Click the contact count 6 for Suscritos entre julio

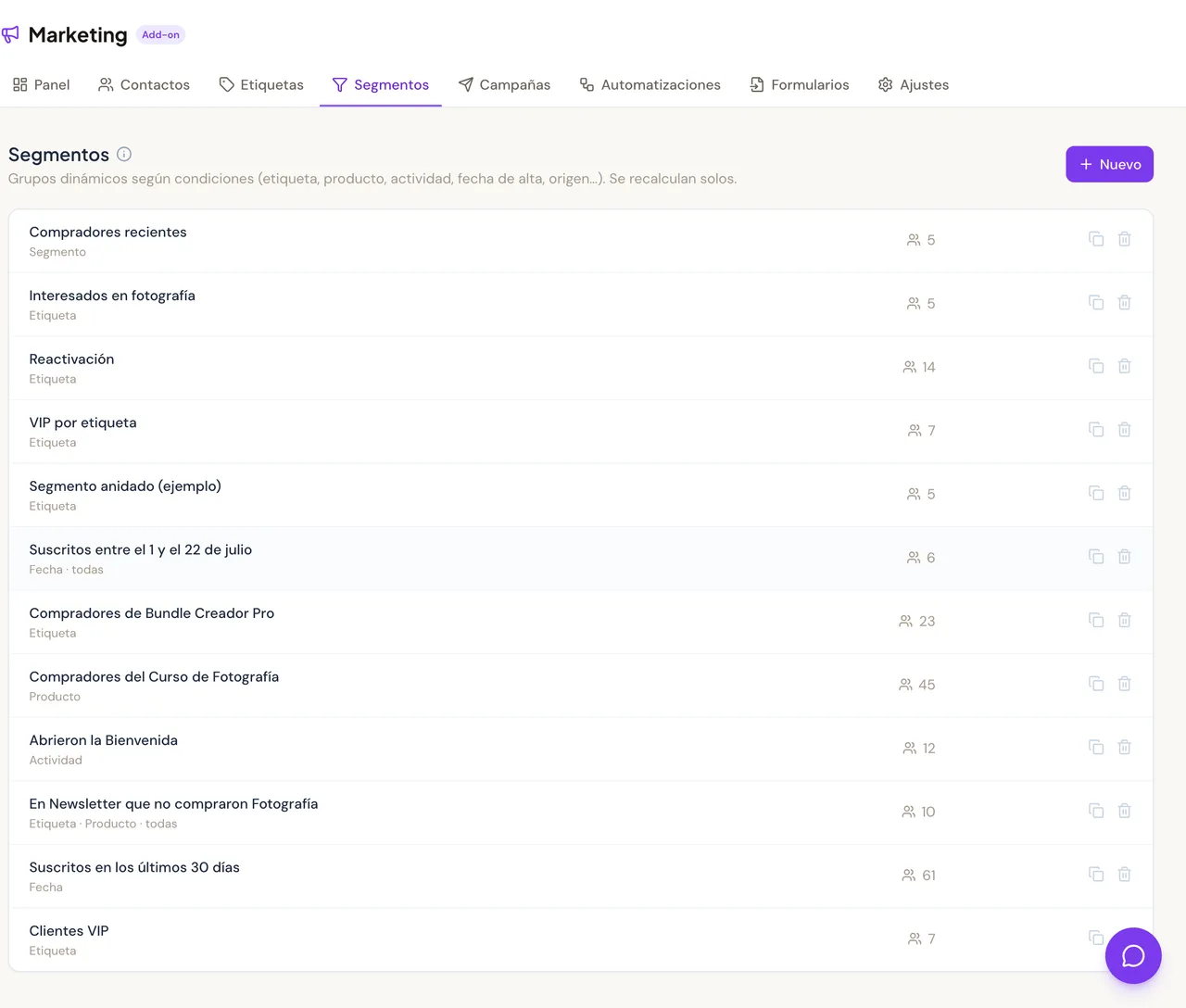[x=921, y=558]
